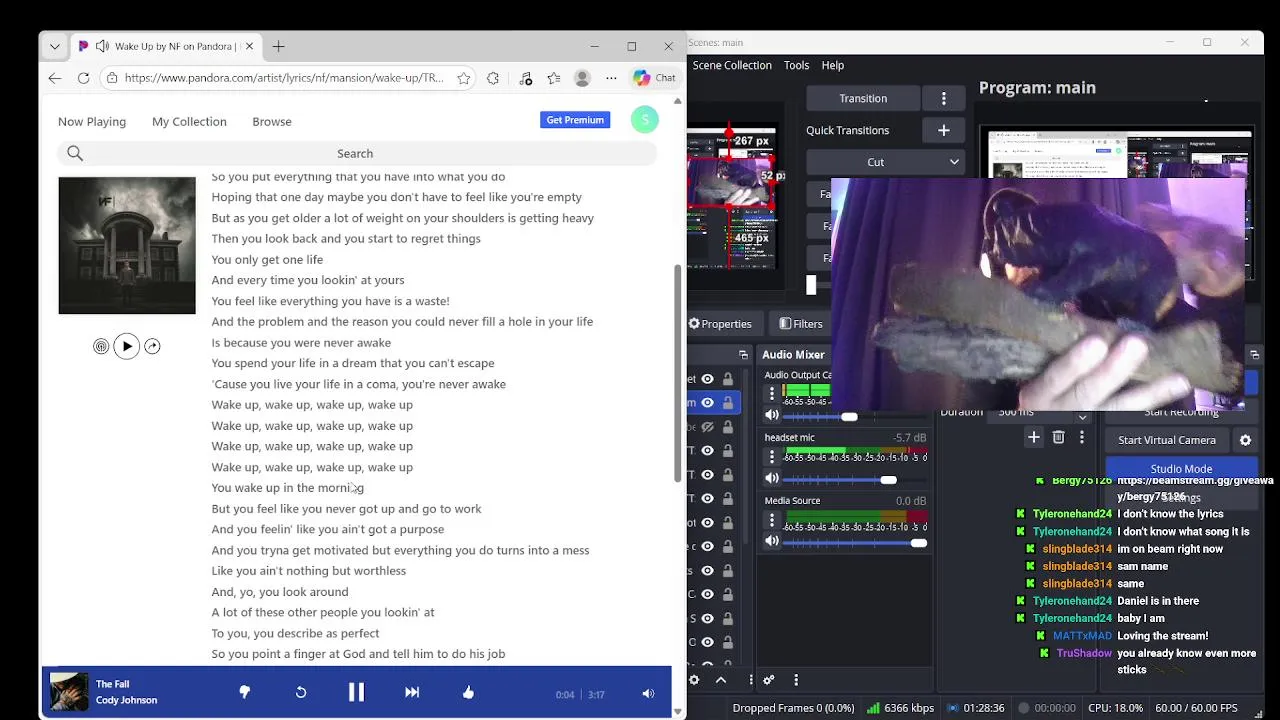Mute Media Source speaker icon
The height and width of the screenshot is (720, 1280).
tap(772, 542)
